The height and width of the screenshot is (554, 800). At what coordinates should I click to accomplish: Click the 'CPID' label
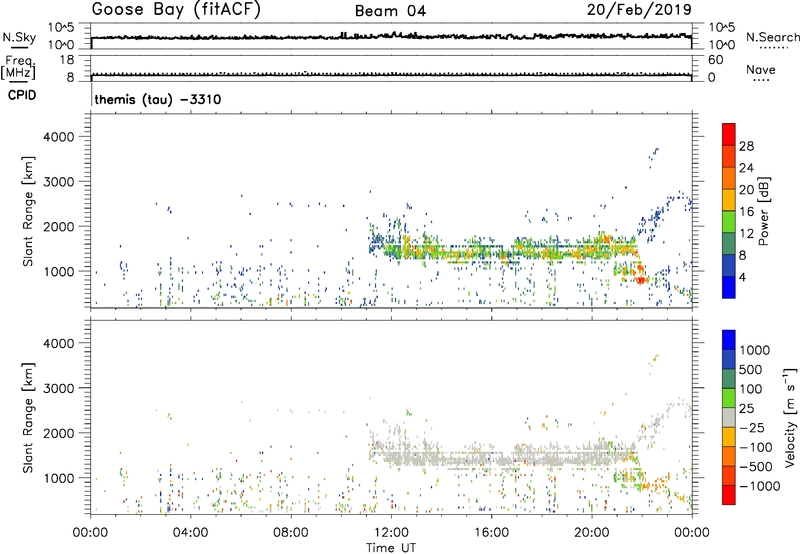click(22, 95)
